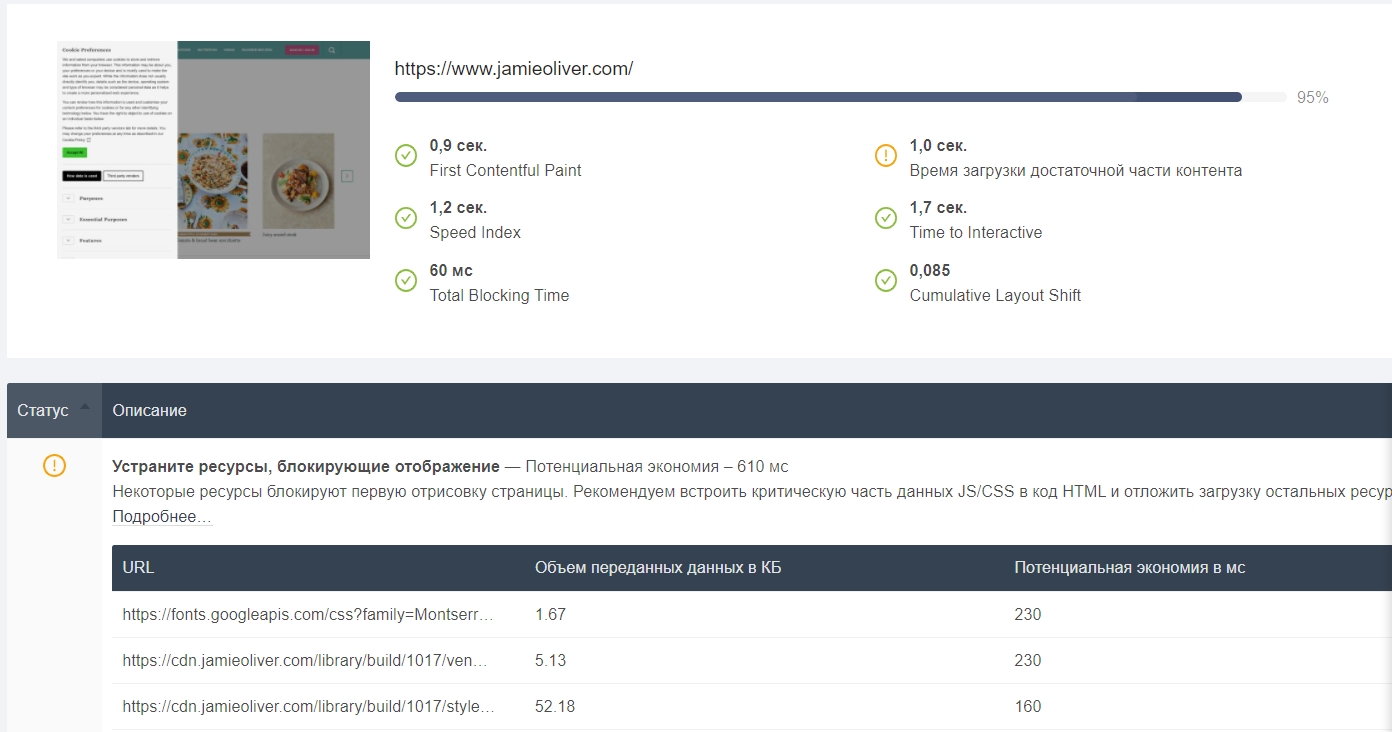
Task: Click the 52.18 data size cell
Action: 555,706
